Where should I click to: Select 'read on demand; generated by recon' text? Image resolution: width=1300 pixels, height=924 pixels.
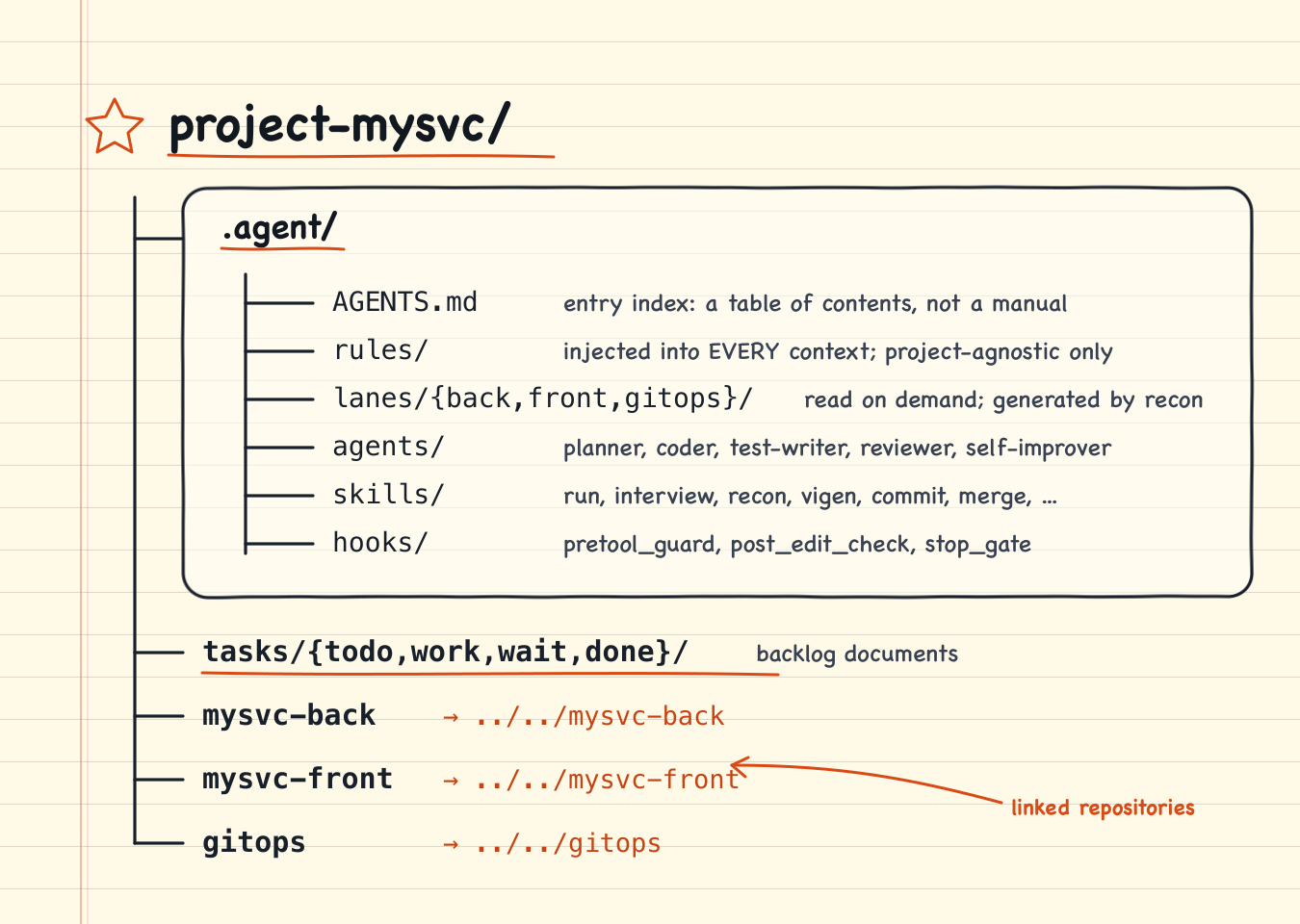[1003, 400]
